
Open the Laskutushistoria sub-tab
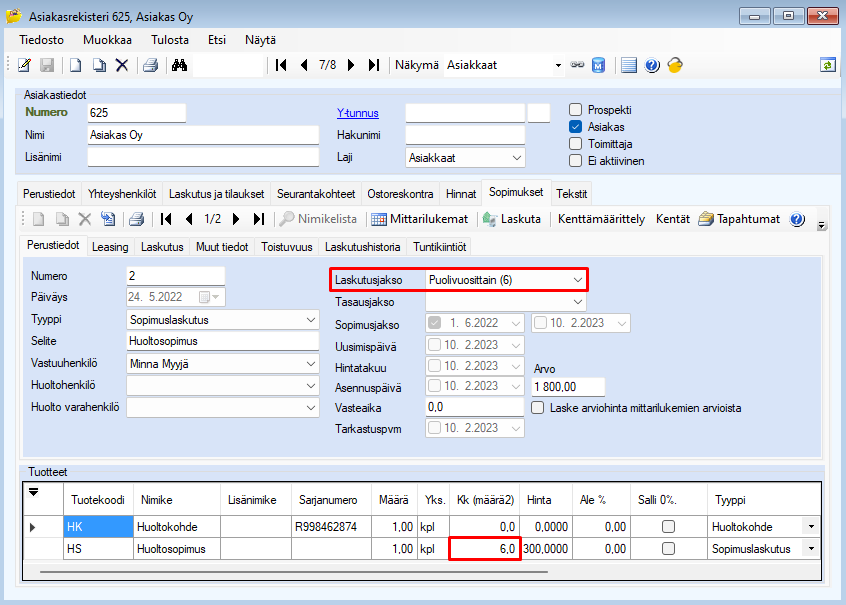[363, 247]
